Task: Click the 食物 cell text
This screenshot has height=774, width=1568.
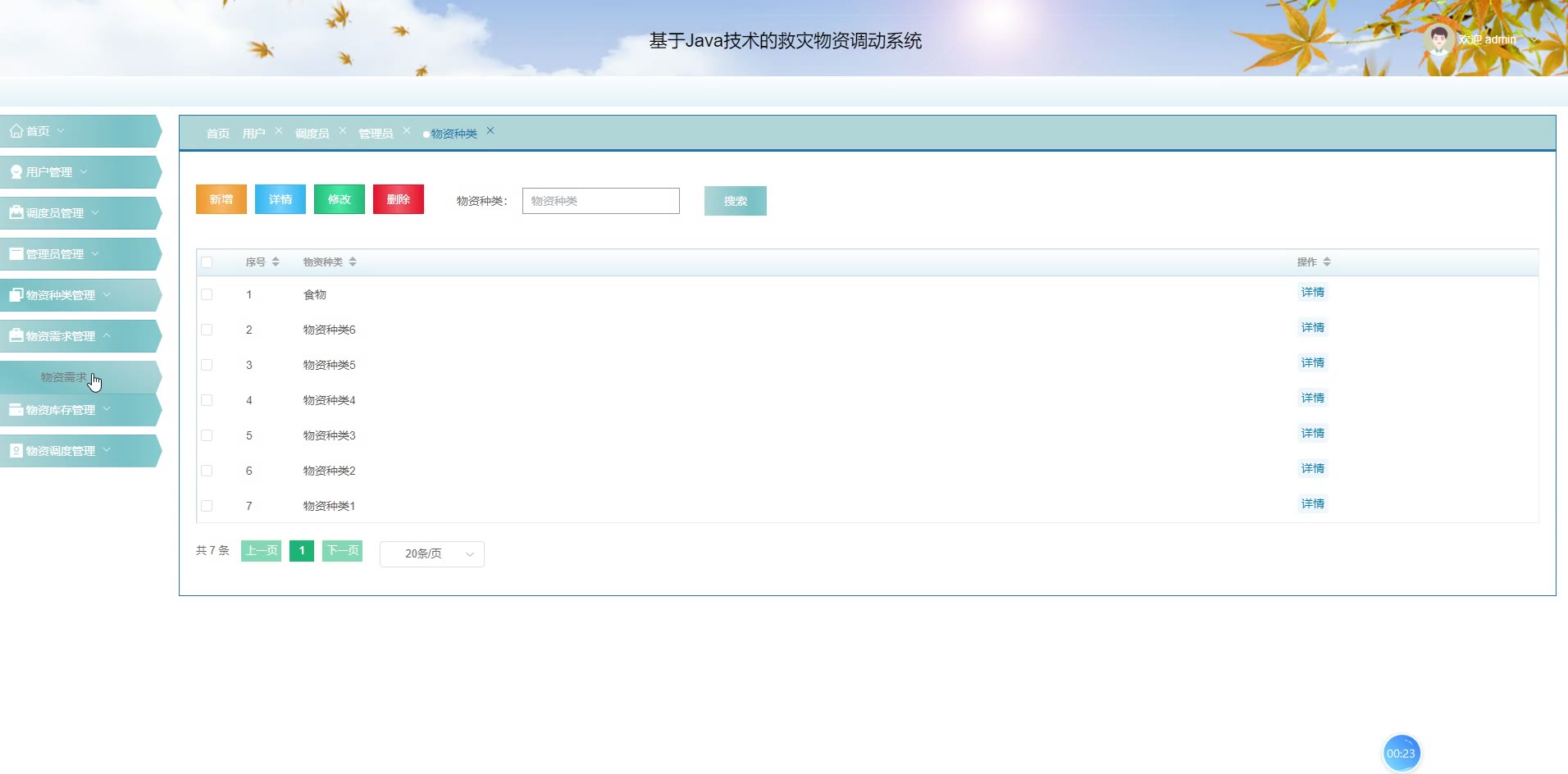Action: click(315, 294)
